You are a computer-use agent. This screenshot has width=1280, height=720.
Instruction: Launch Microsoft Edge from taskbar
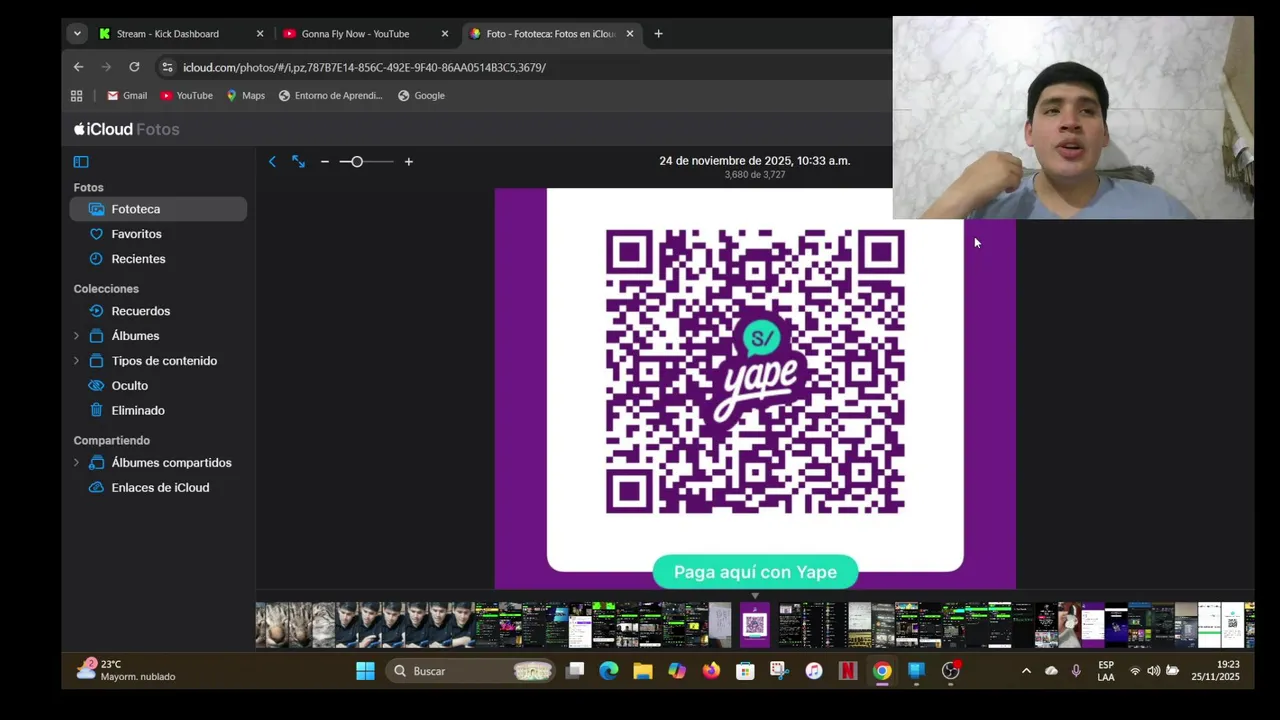tap(609, 671)
